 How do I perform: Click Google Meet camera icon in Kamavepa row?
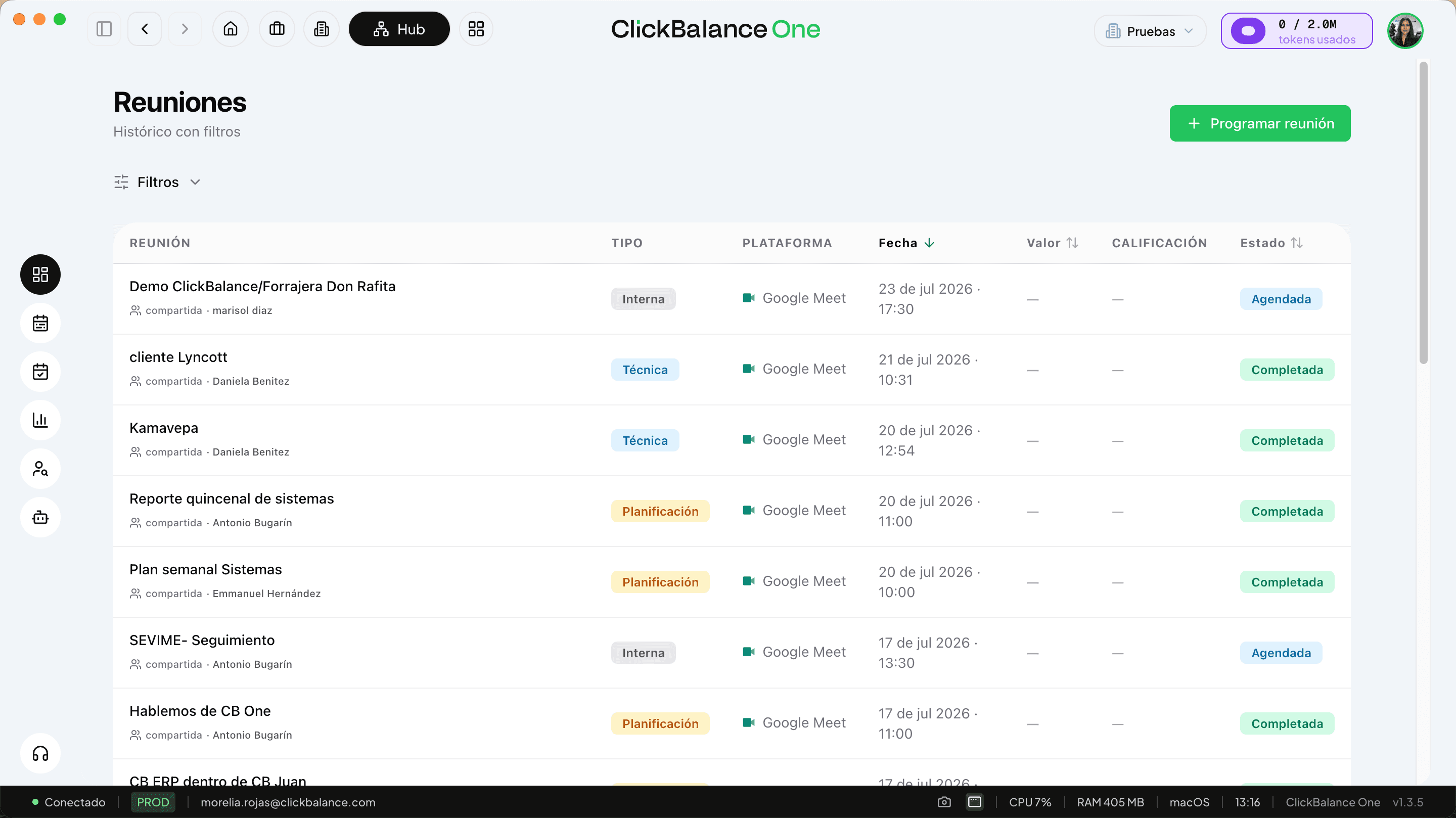pyautogui.click(x=748, y=439)
